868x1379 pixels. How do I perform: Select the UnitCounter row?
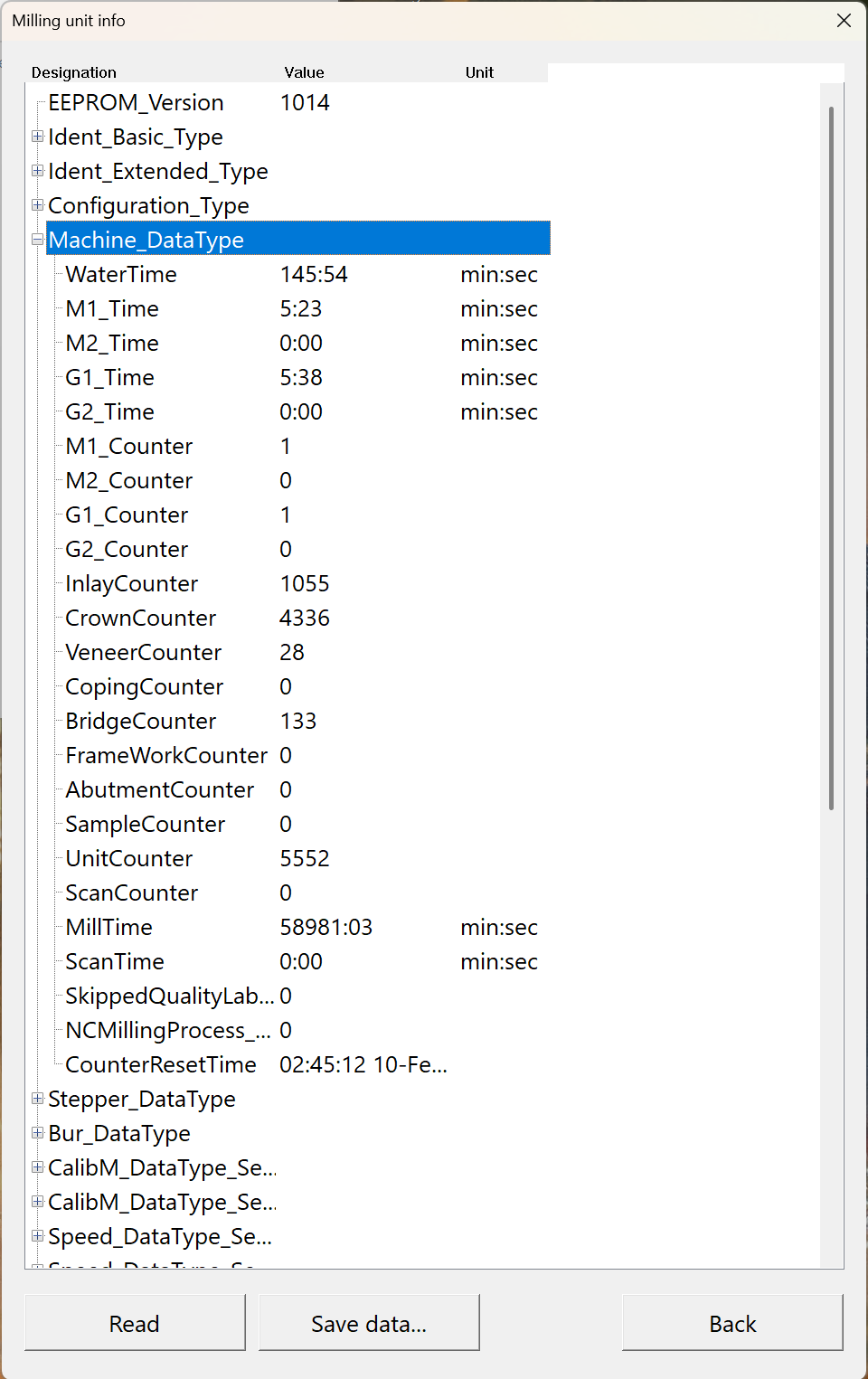[x=128, y=858]
